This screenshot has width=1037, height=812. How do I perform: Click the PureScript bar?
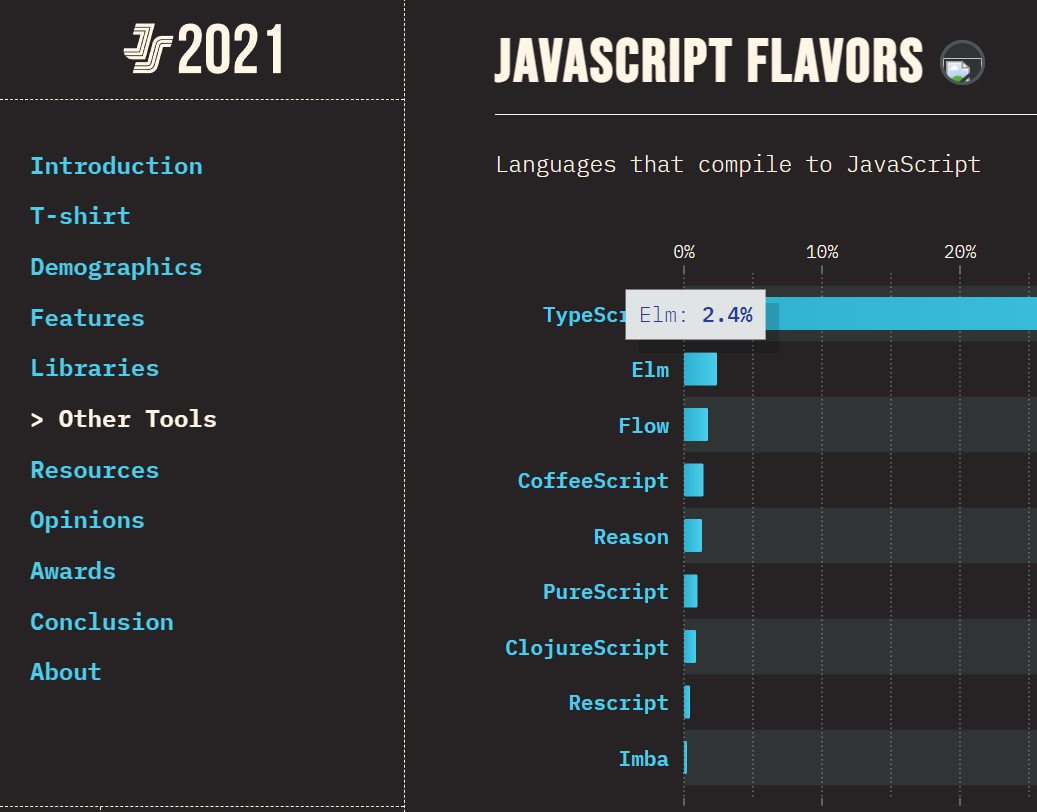(690, 591)
